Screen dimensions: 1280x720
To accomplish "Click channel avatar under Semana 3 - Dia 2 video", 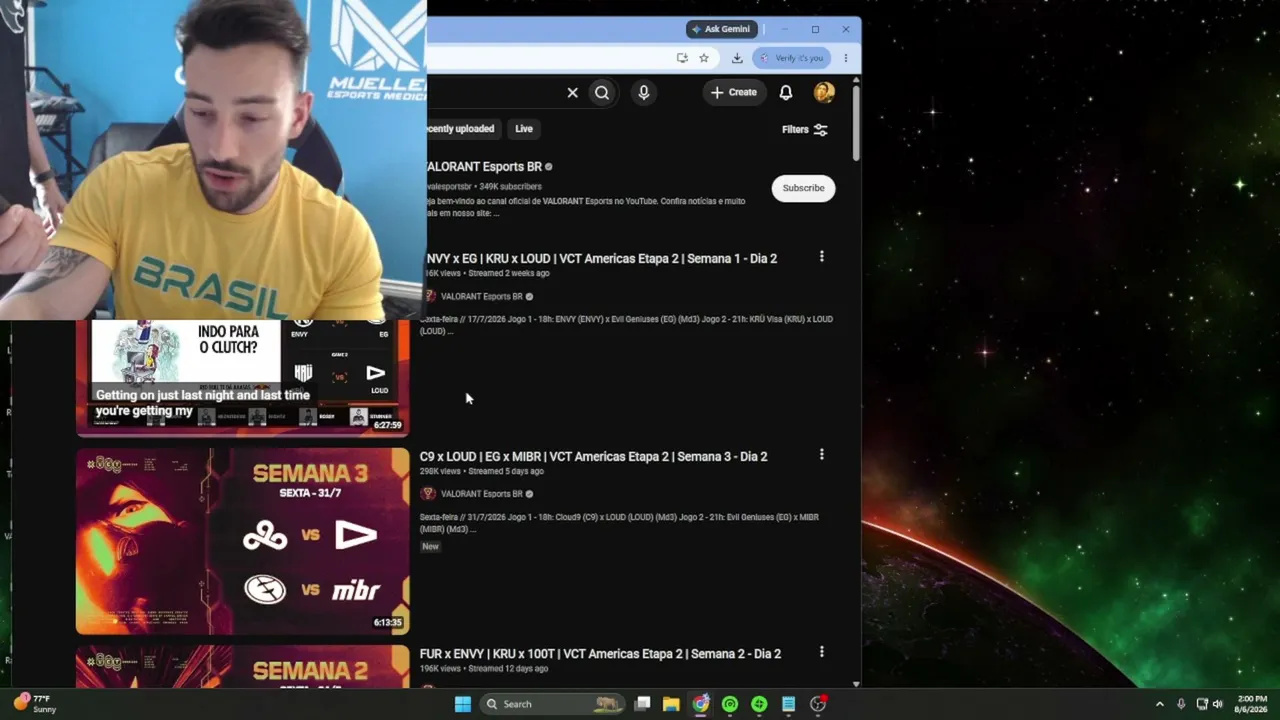I will click(x=428, y=494).
